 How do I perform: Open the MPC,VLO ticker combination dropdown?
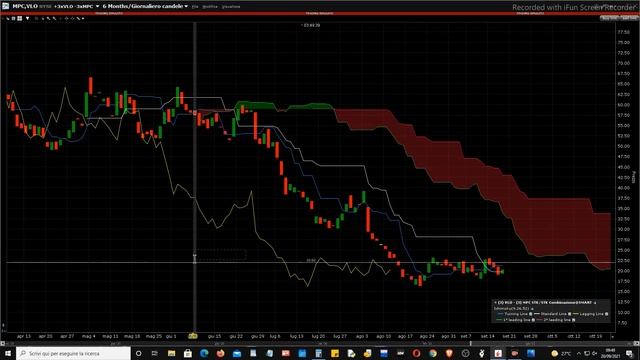tap(98, 7)
